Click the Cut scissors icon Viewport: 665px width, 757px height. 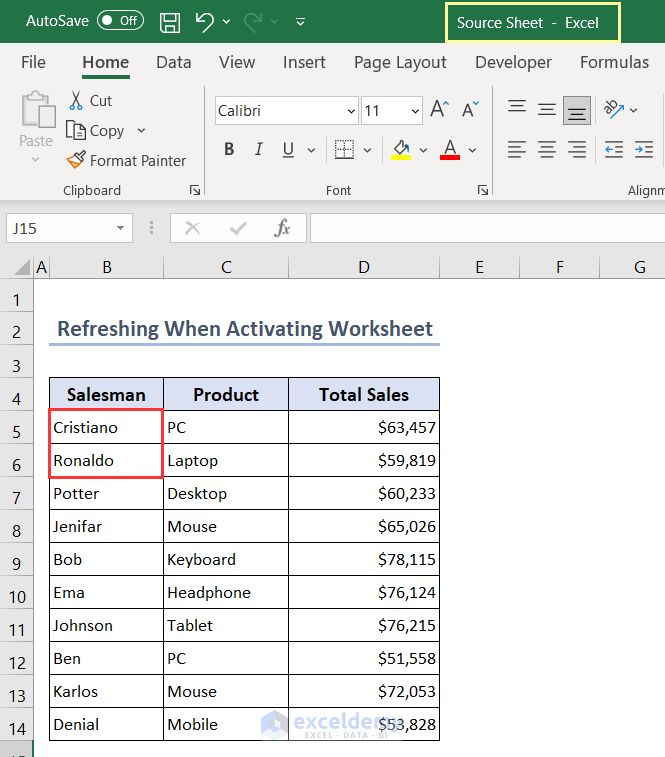(x=76, y=100)
